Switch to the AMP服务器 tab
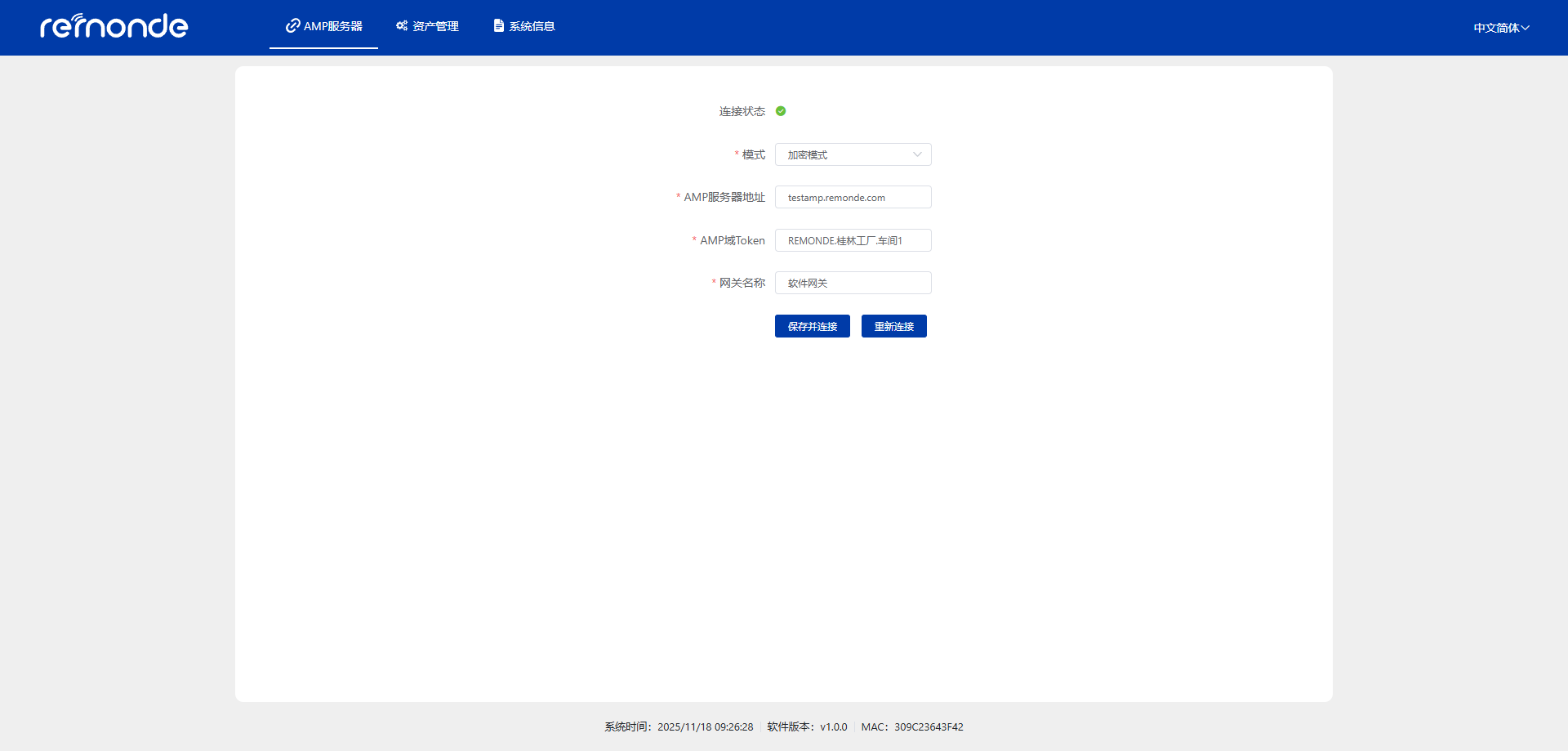 (324, 26)
